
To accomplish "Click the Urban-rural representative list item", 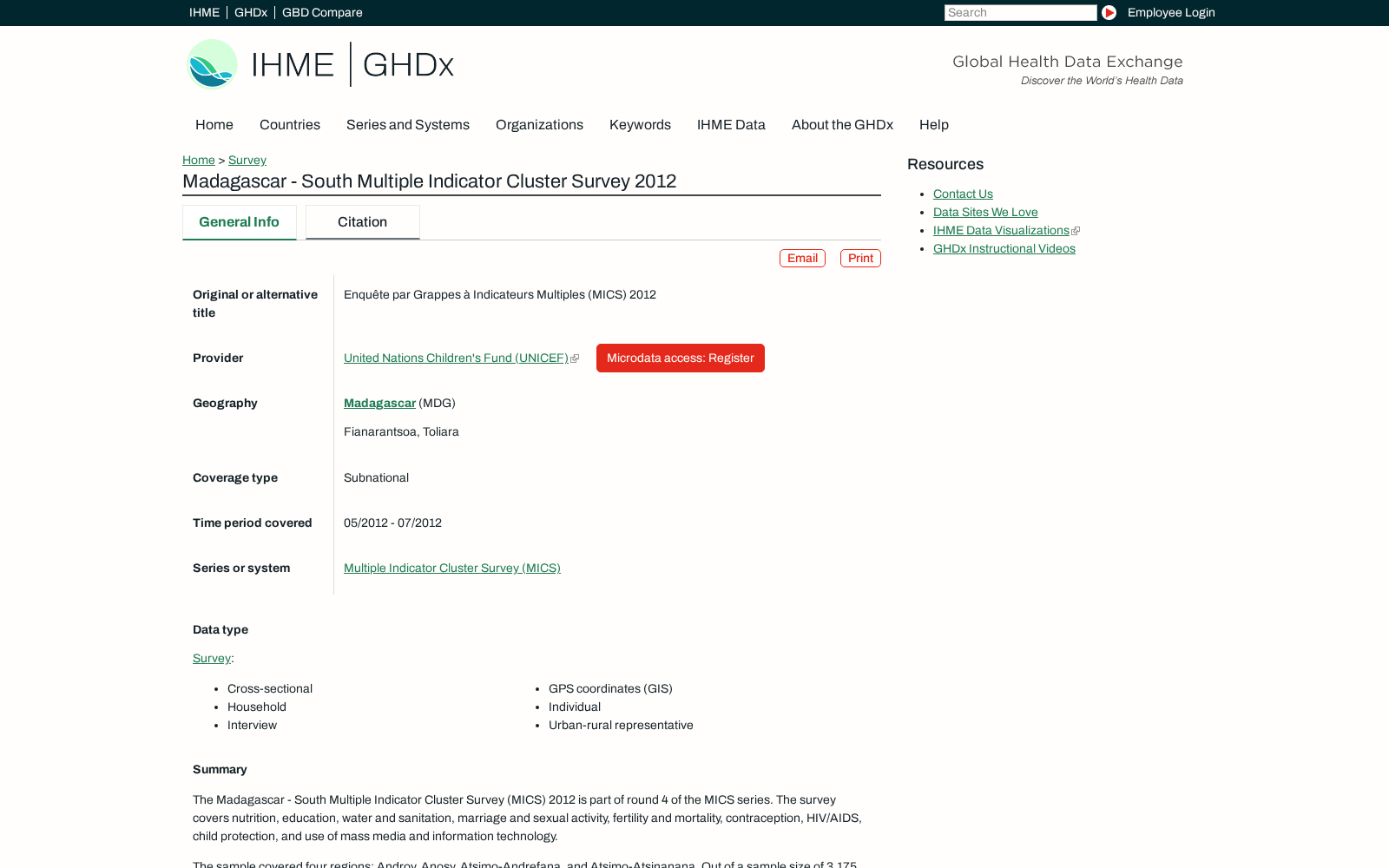I will (621, 725).
